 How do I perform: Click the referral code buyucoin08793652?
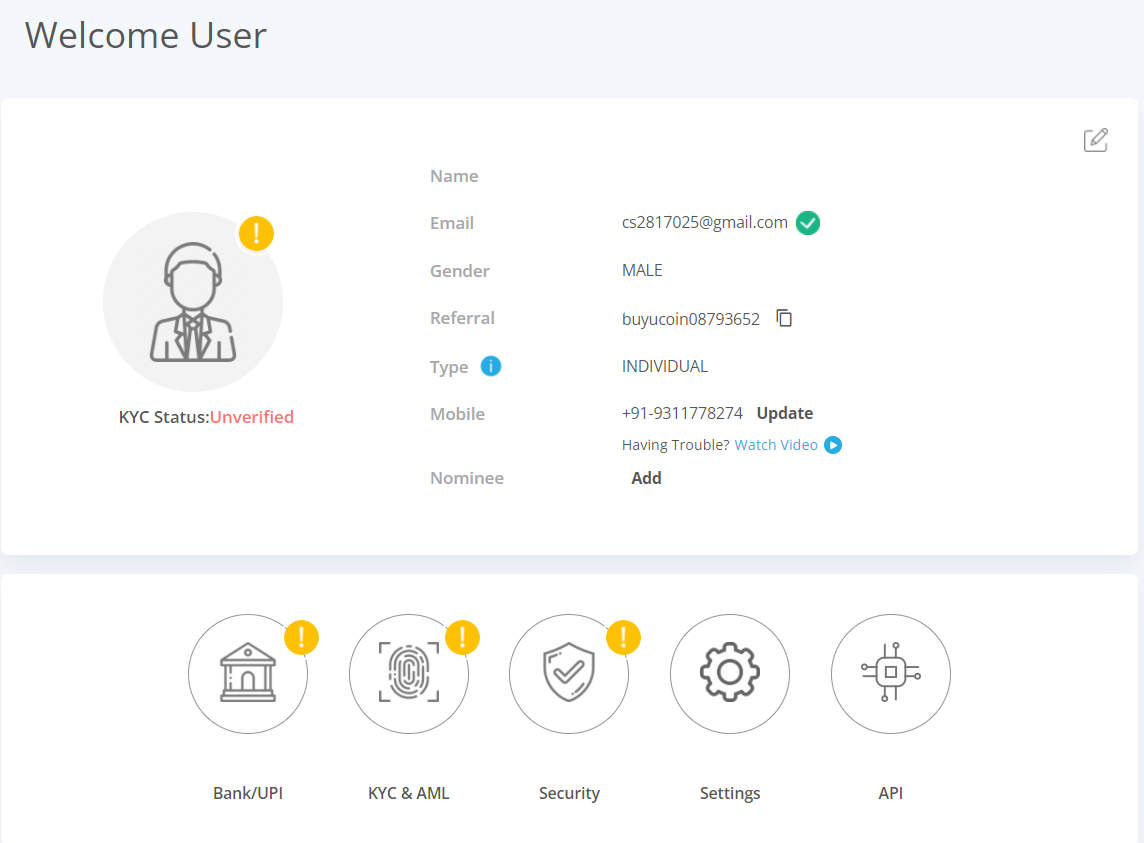[x=691, y=319]
